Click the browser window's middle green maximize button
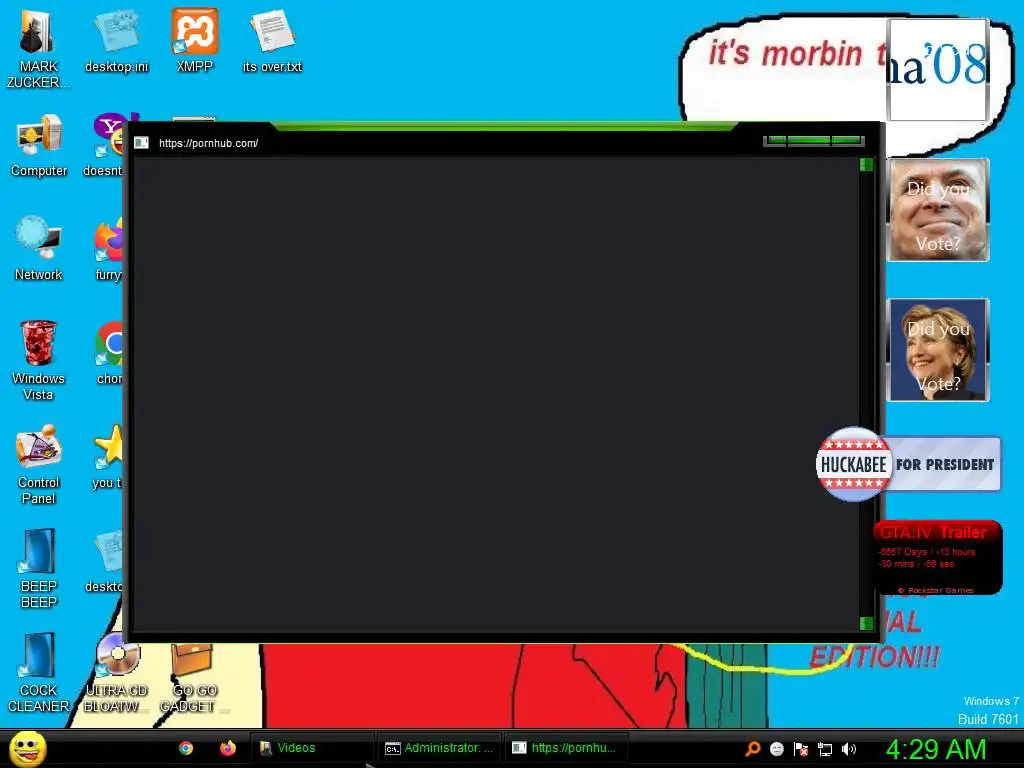 (808, 140)
